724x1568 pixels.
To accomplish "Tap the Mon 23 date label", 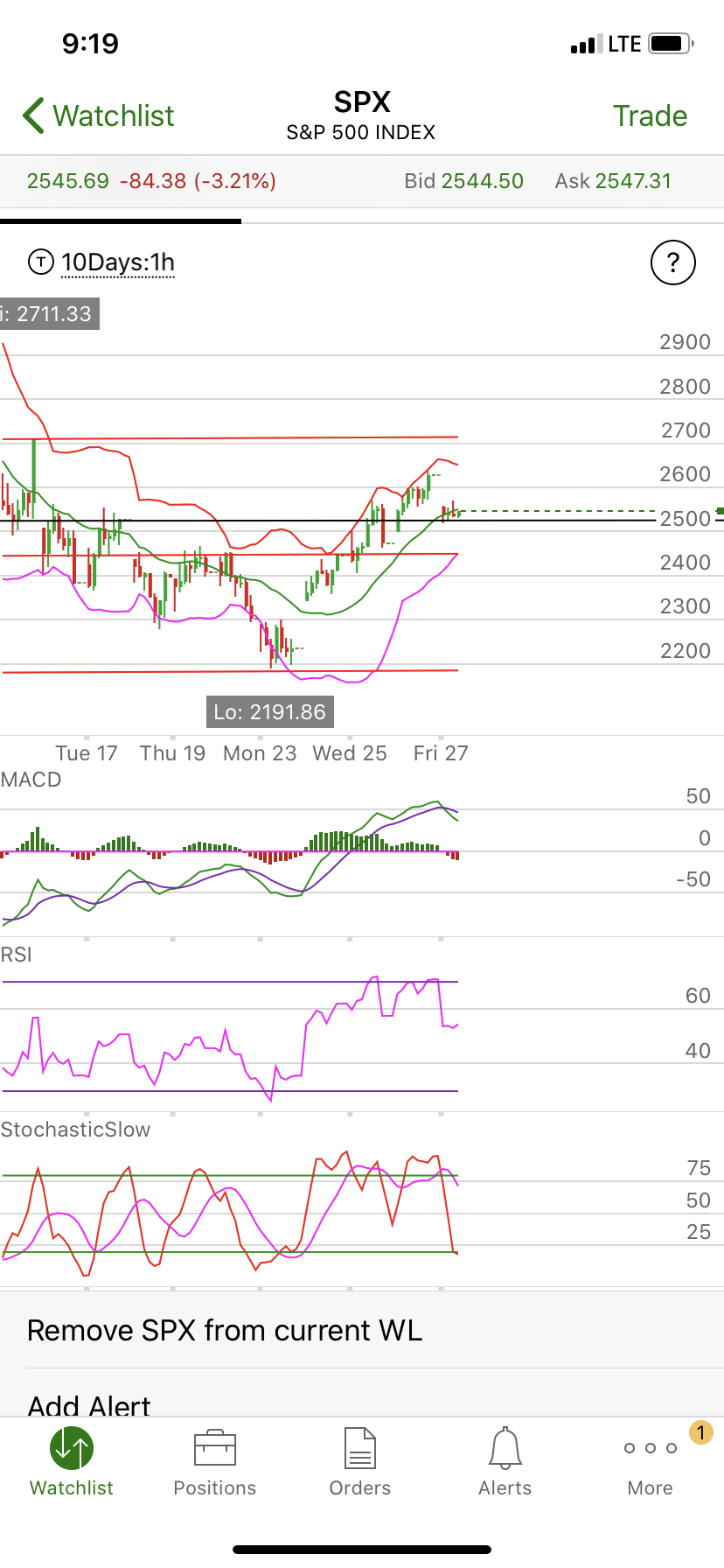I will pyautogui.click(x=260, y=753).
